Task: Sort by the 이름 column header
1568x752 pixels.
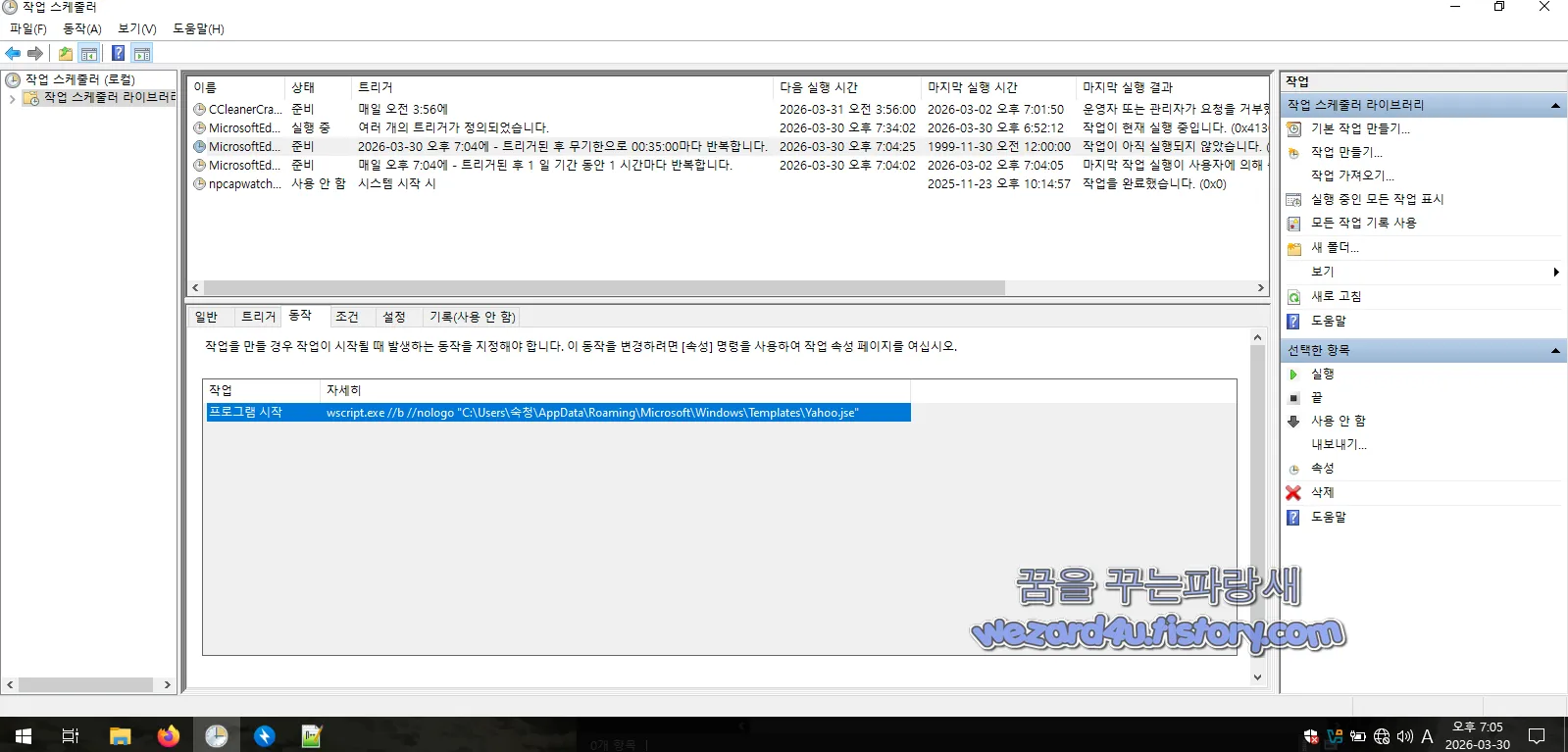Action: [235, 87]
